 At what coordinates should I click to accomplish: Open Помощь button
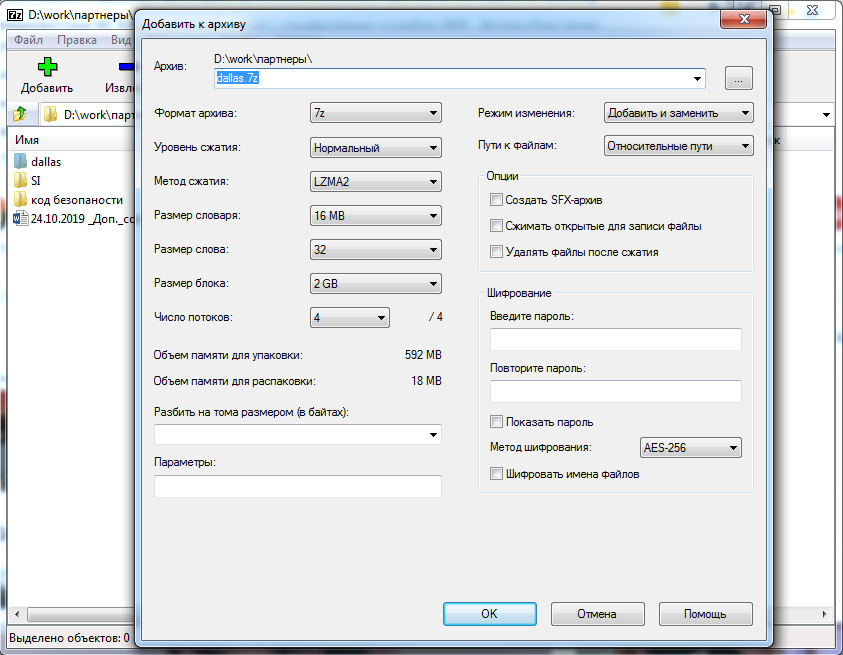[705, 614]
